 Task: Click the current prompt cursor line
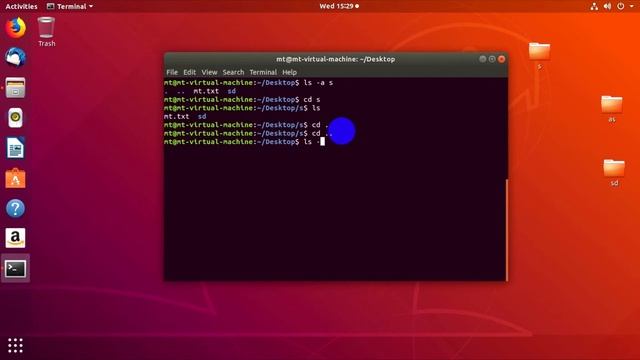244,142
